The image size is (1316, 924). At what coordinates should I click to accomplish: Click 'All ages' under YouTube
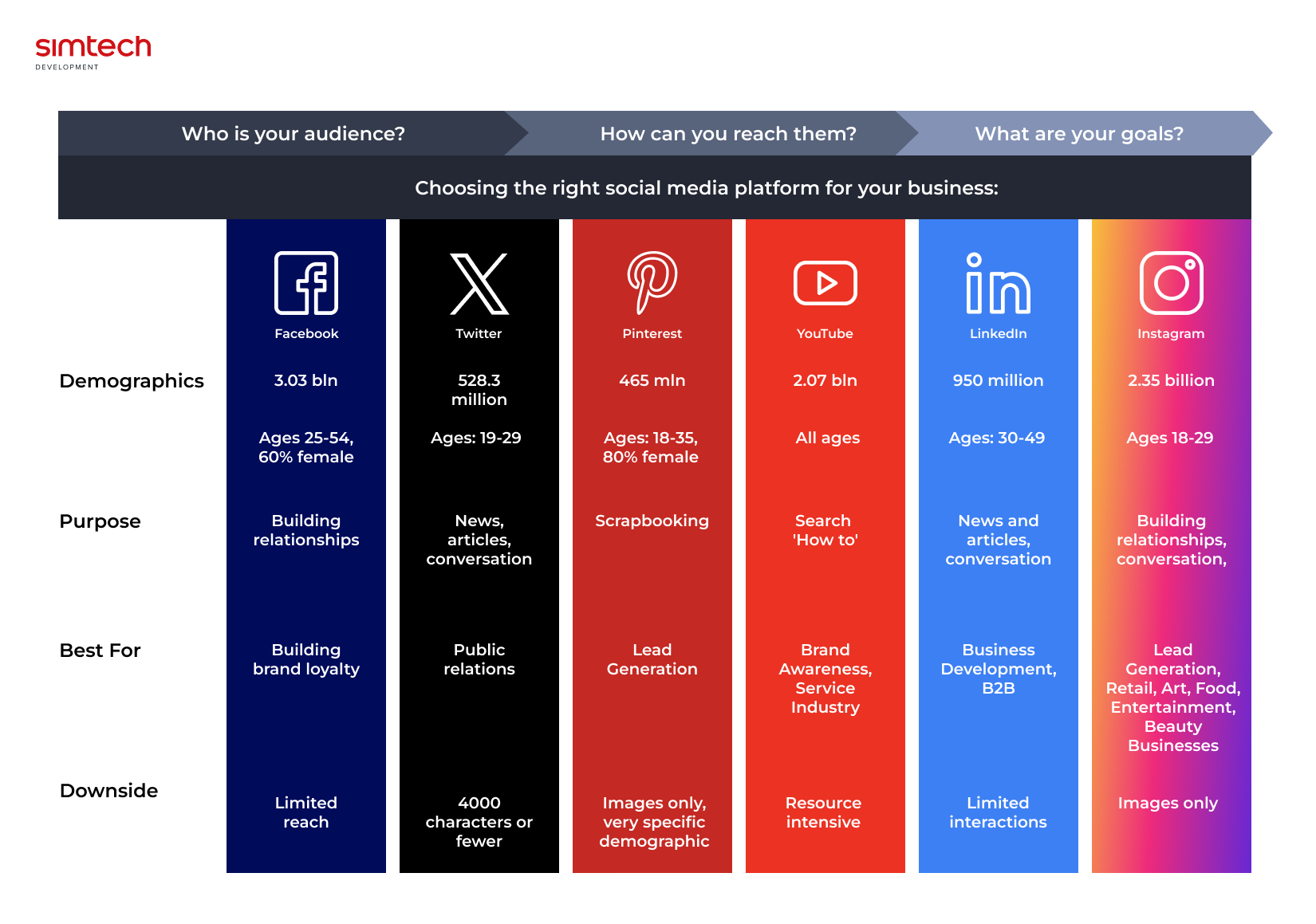click(828, 438)
